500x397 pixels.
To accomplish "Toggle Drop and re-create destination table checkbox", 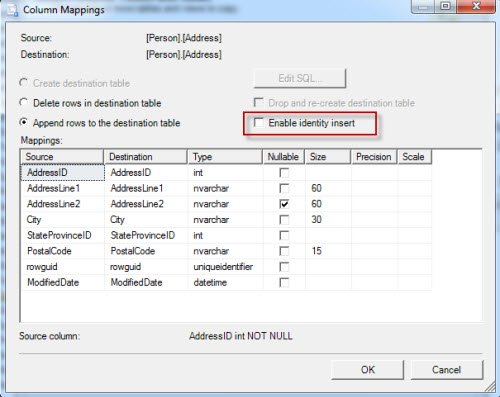I will 259,103.
